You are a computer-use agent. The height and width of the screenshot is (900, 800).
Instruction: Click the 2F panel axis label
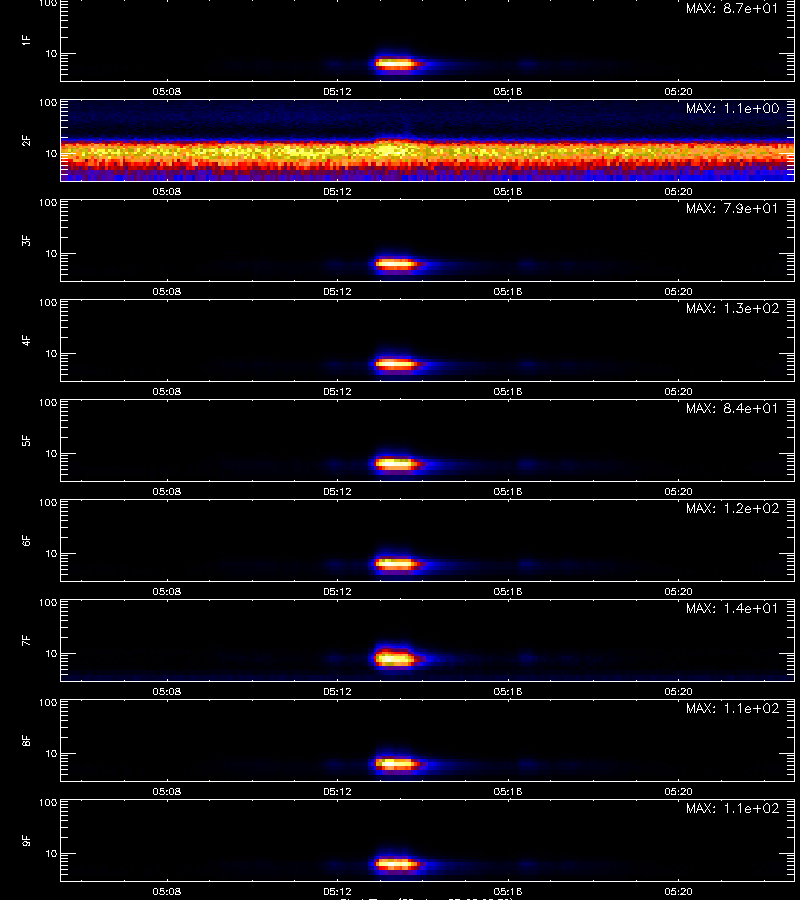pyautogui.click(x=26, y=141)
